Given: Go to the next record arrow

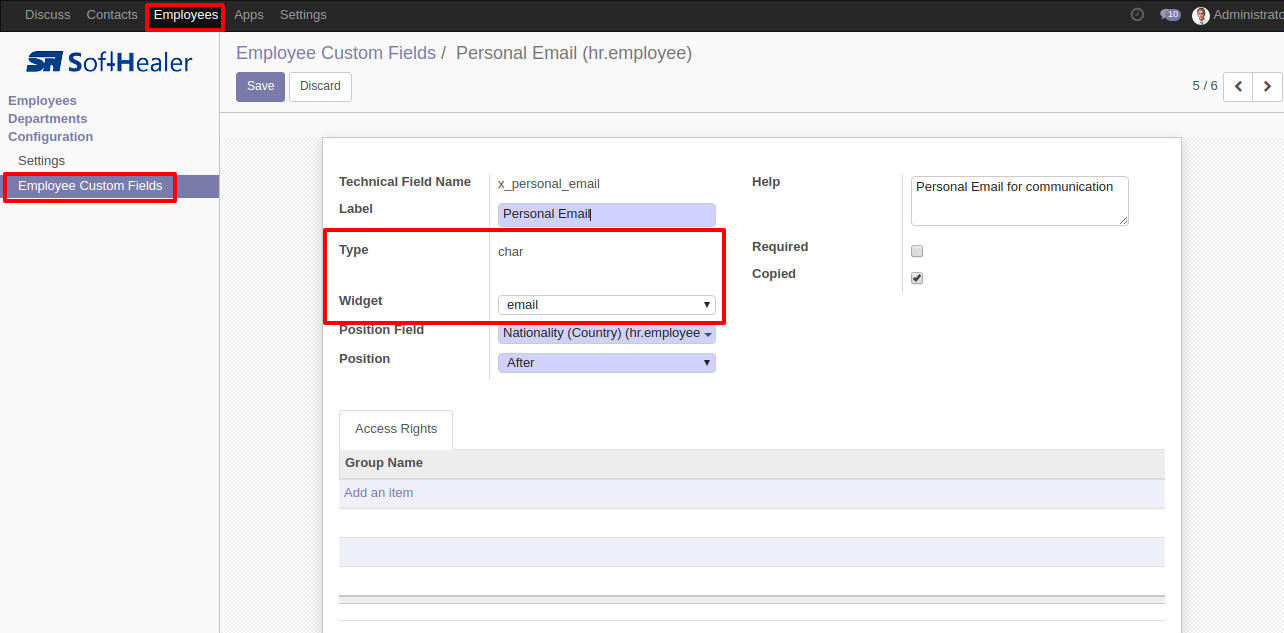Looking at the screenshot, I should 1267,87.
